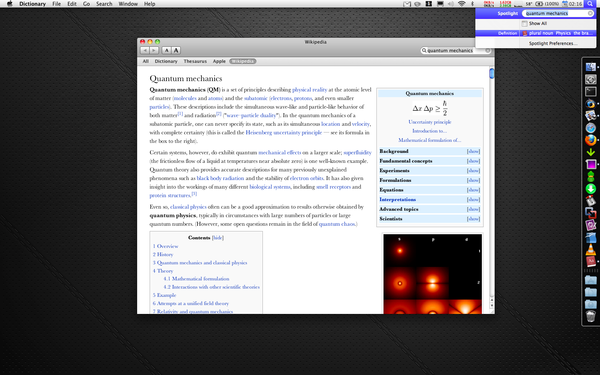Click the Dictionary window search field
The height and width of the screenshot is (375, 600).
point(455,51)
